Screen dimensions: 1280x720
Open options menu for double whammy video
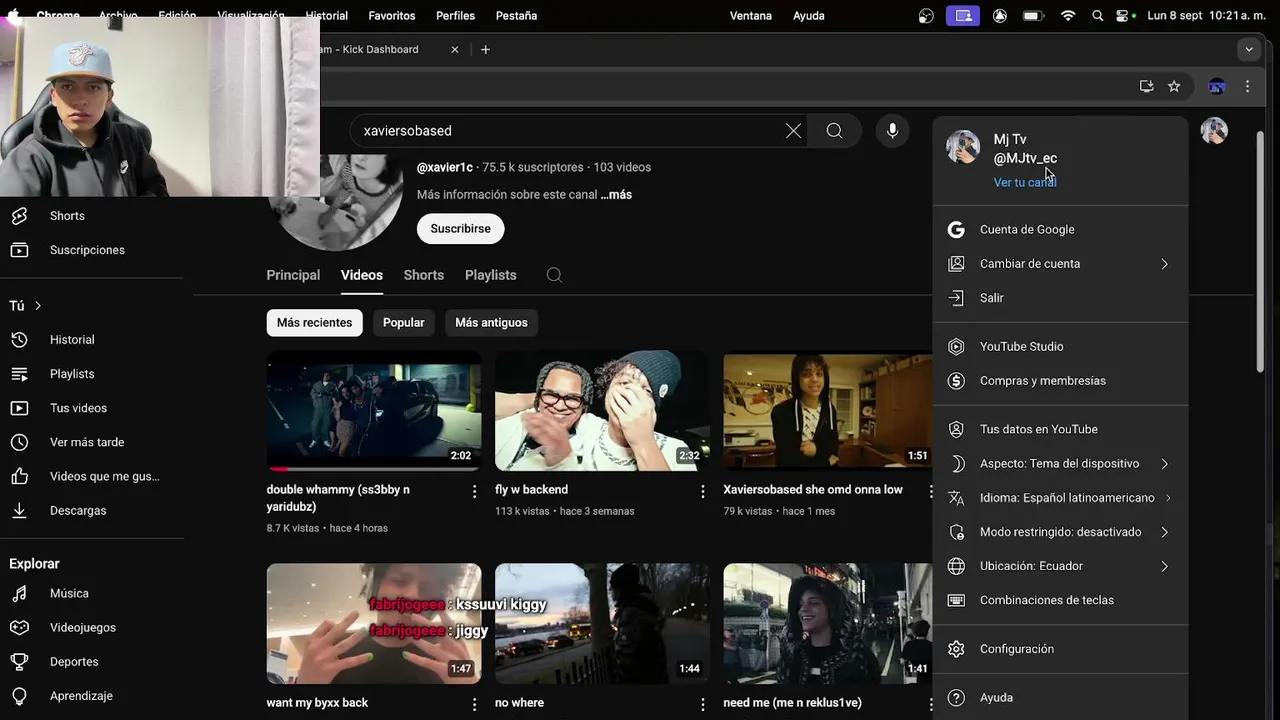pos(474,491)
